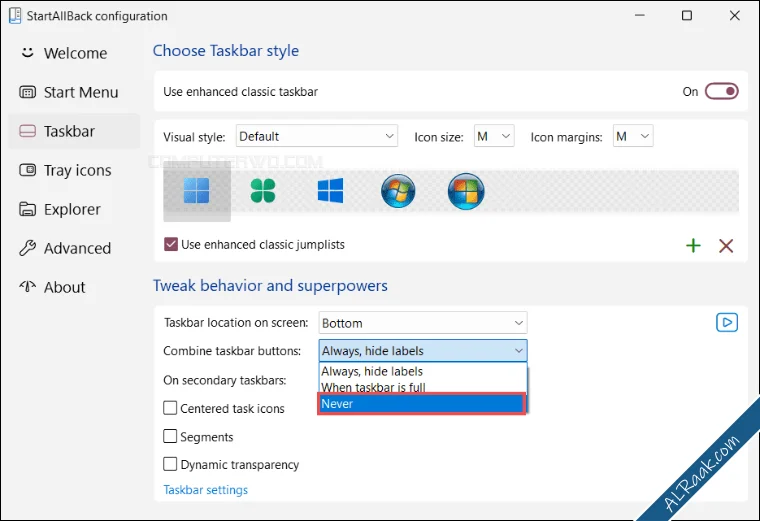Open the Welcome section
The image size is (760, 521).
[74, 53]
